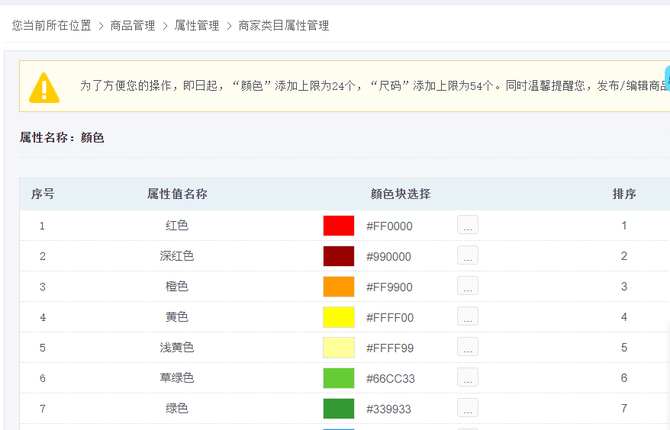
Task: Click the 排序 column header
Action: [624, 194]
